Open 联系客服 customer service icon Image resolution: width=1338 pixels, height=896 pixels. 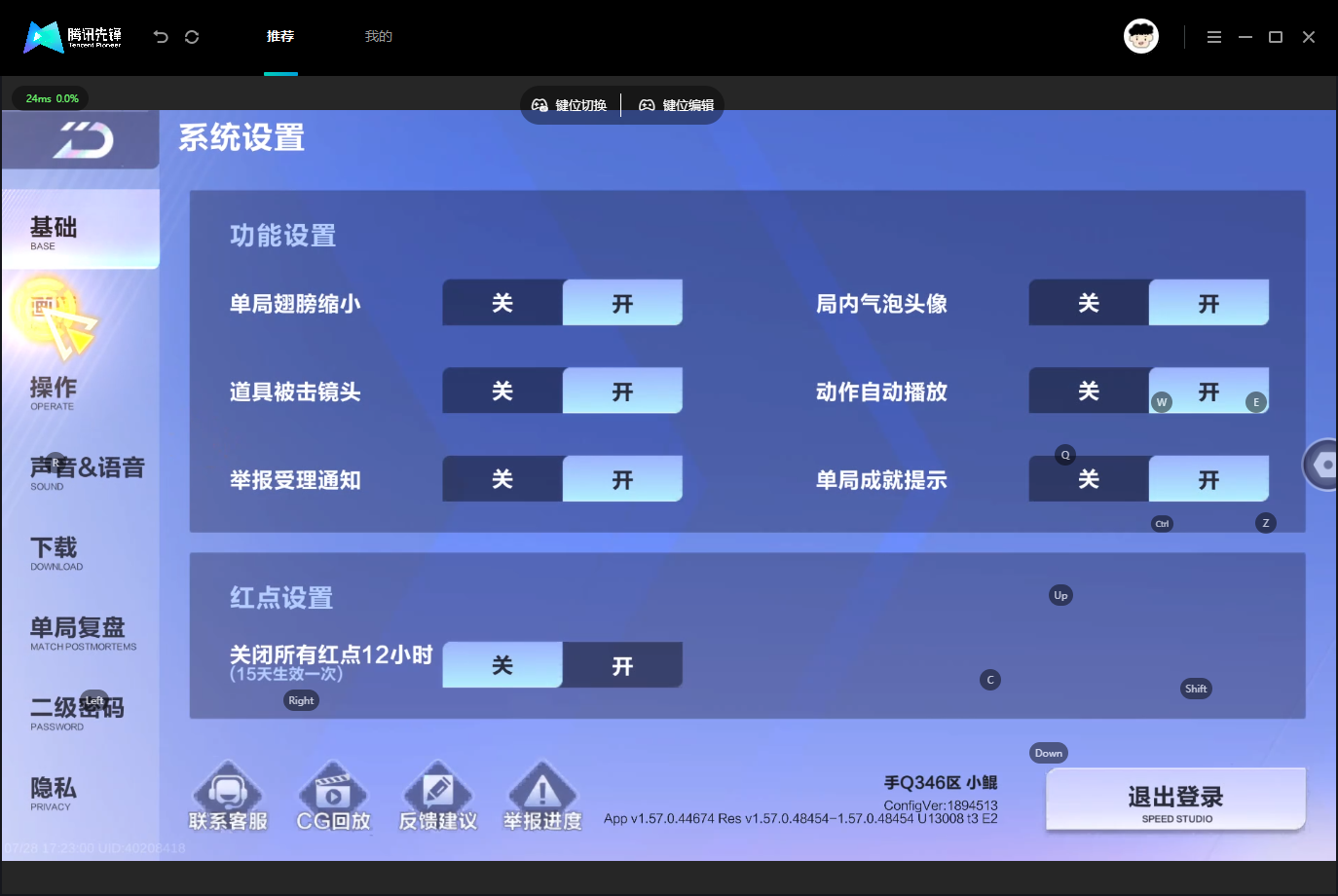pyautogui.click(x=228, y=797)
